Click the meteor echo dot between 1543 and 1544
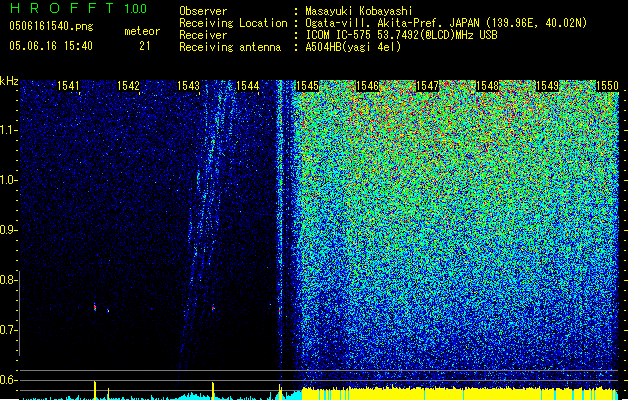 pyautogui.click(x=213, y=308)
